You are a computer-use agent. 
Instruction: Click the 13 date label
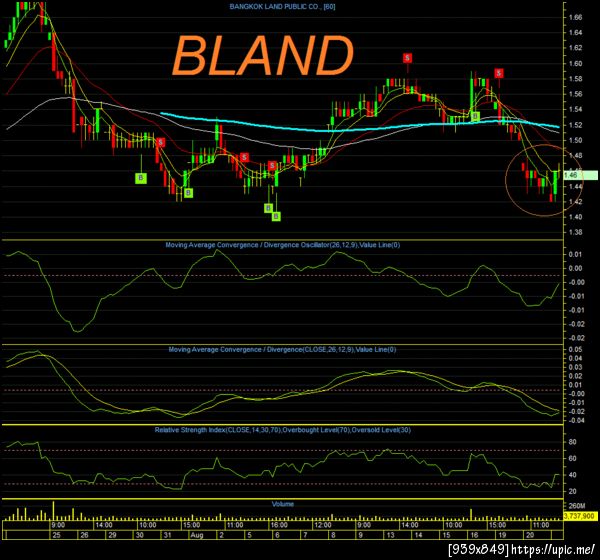pos(390,535)
